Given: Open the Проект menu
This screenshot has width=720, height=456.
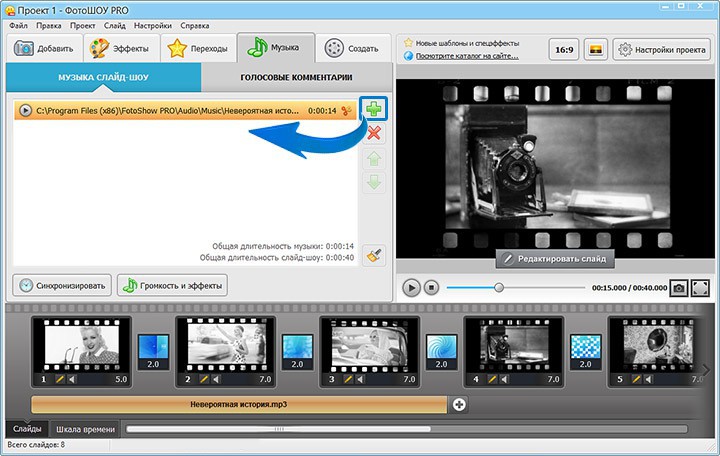Looking at the screenshot, I should [x=83, y=26].
